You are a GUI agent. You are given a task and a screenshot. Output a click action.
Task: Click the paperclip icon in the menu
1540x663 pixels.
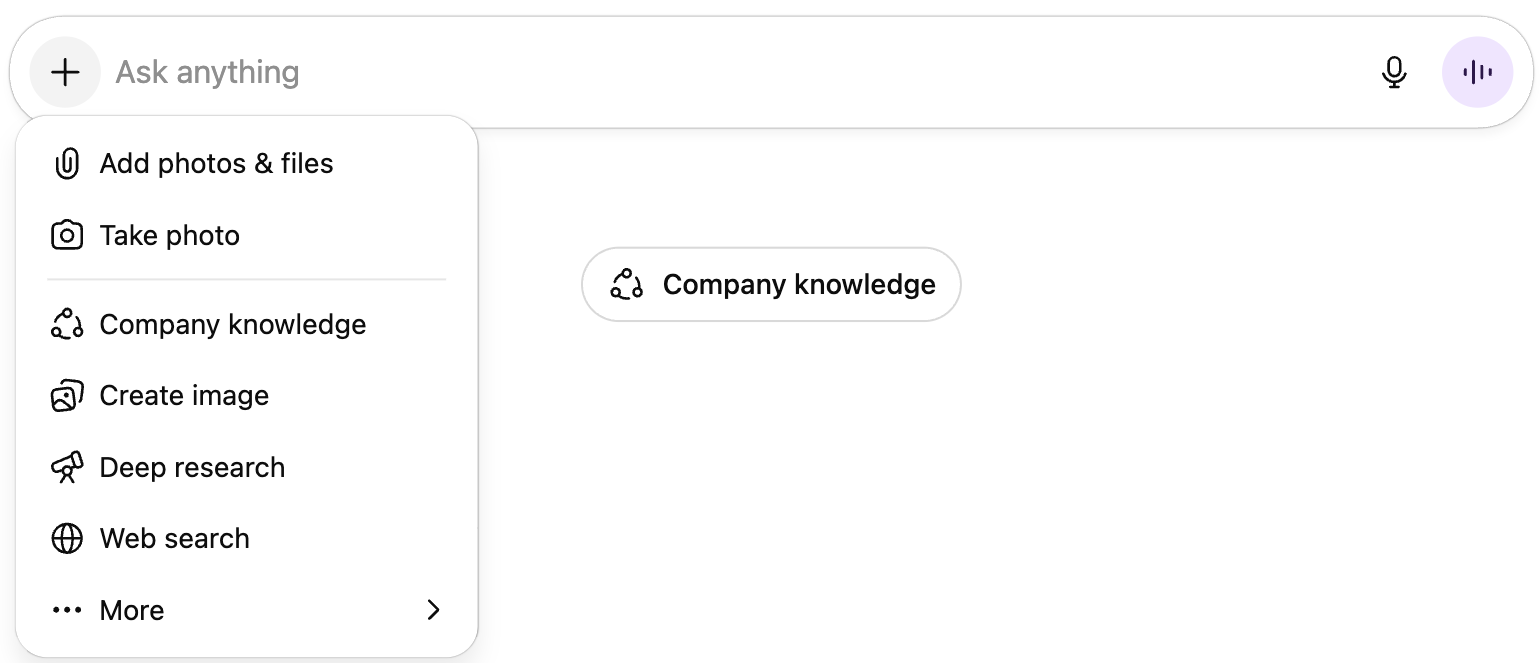tap(67, 164)
